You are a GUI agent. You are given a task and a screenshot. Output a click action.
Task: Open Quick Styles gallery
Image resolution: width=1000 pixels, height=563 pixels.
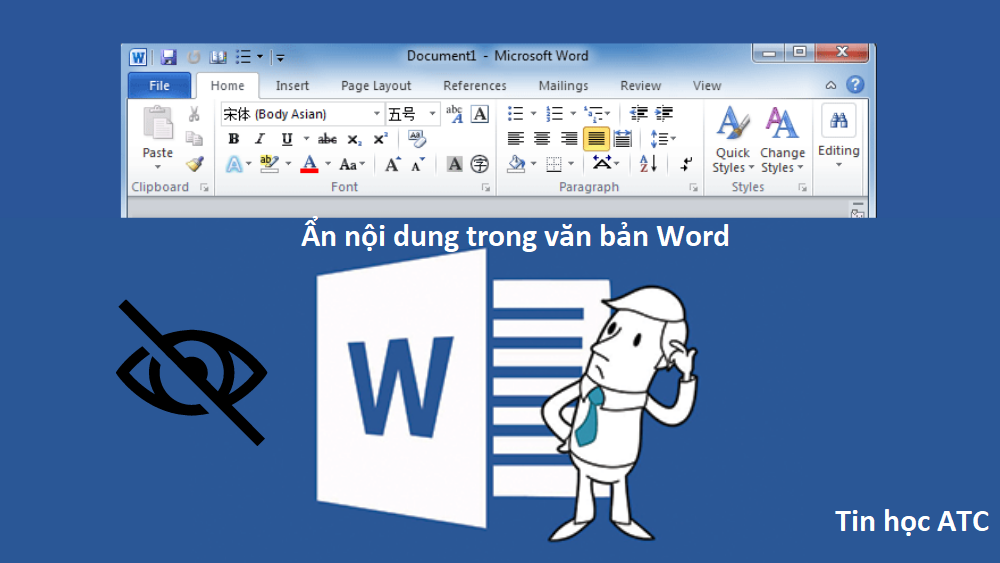point(733,140)
